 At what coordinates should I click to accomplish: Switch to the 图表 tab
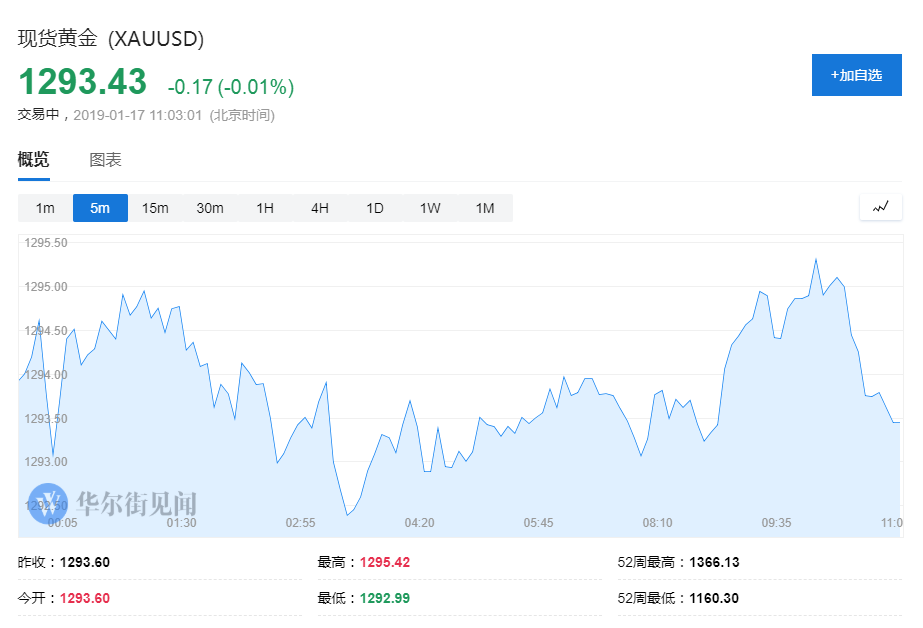point(105,160)
